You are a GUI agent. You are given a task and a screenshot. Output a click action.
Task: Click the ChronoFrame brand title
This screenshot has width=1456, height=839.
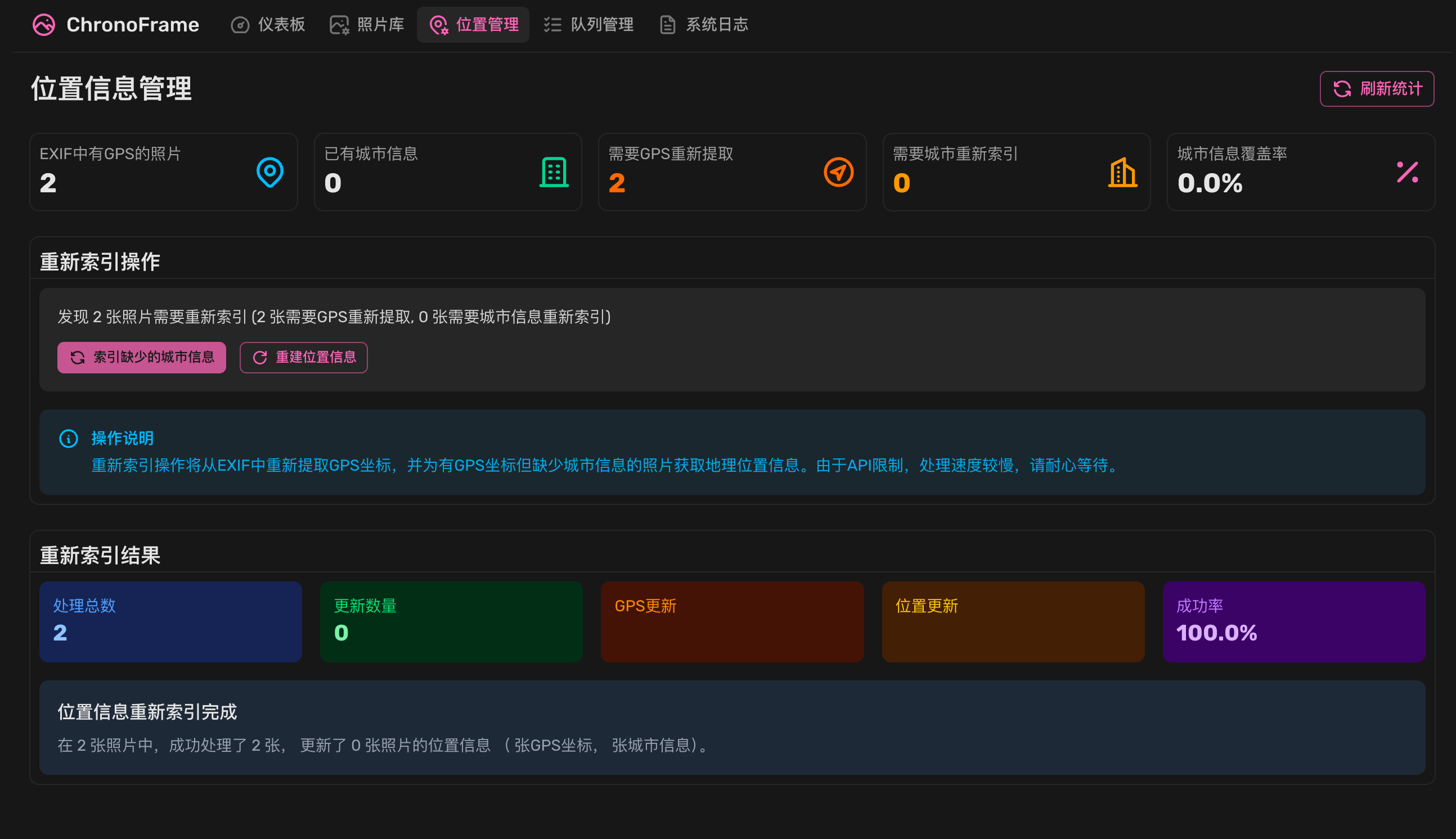click(133, 25)
